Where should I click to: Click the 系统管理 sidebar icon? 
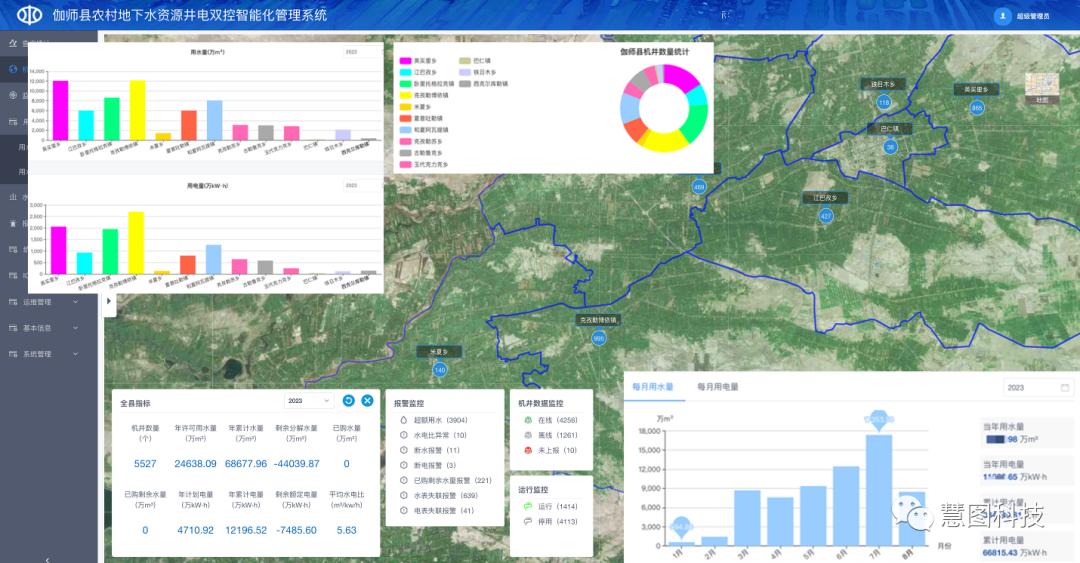[x=13, y=354]
